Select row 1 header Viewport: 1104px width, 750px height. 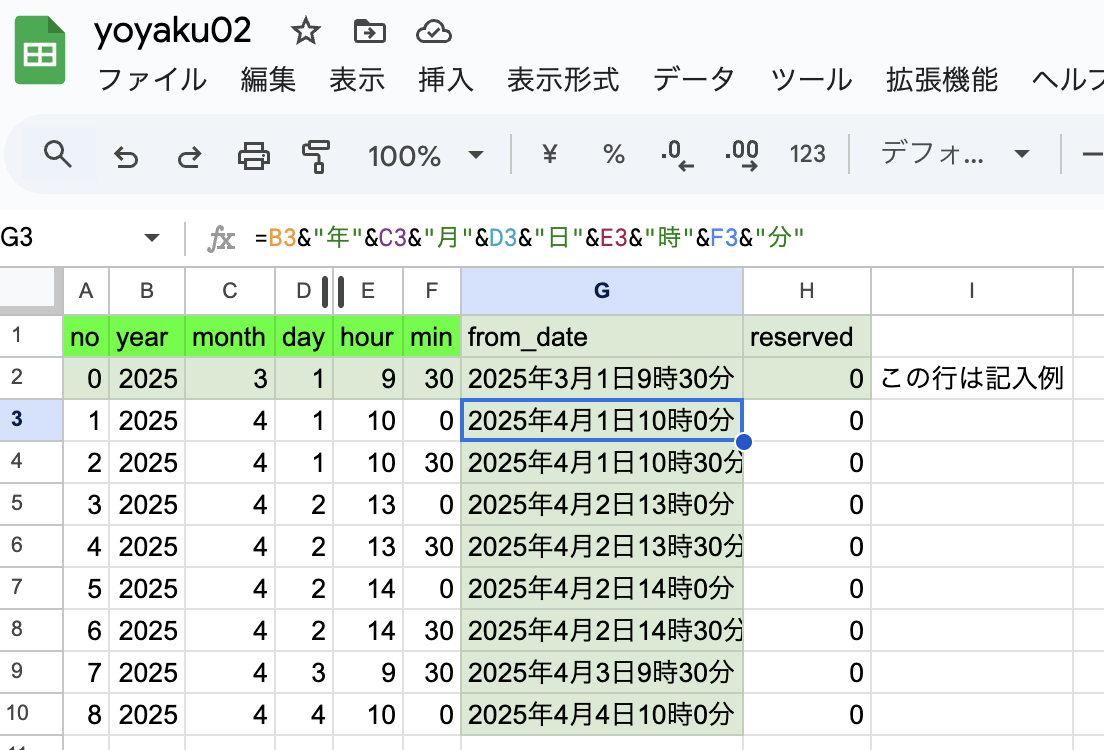pos(31,335)
